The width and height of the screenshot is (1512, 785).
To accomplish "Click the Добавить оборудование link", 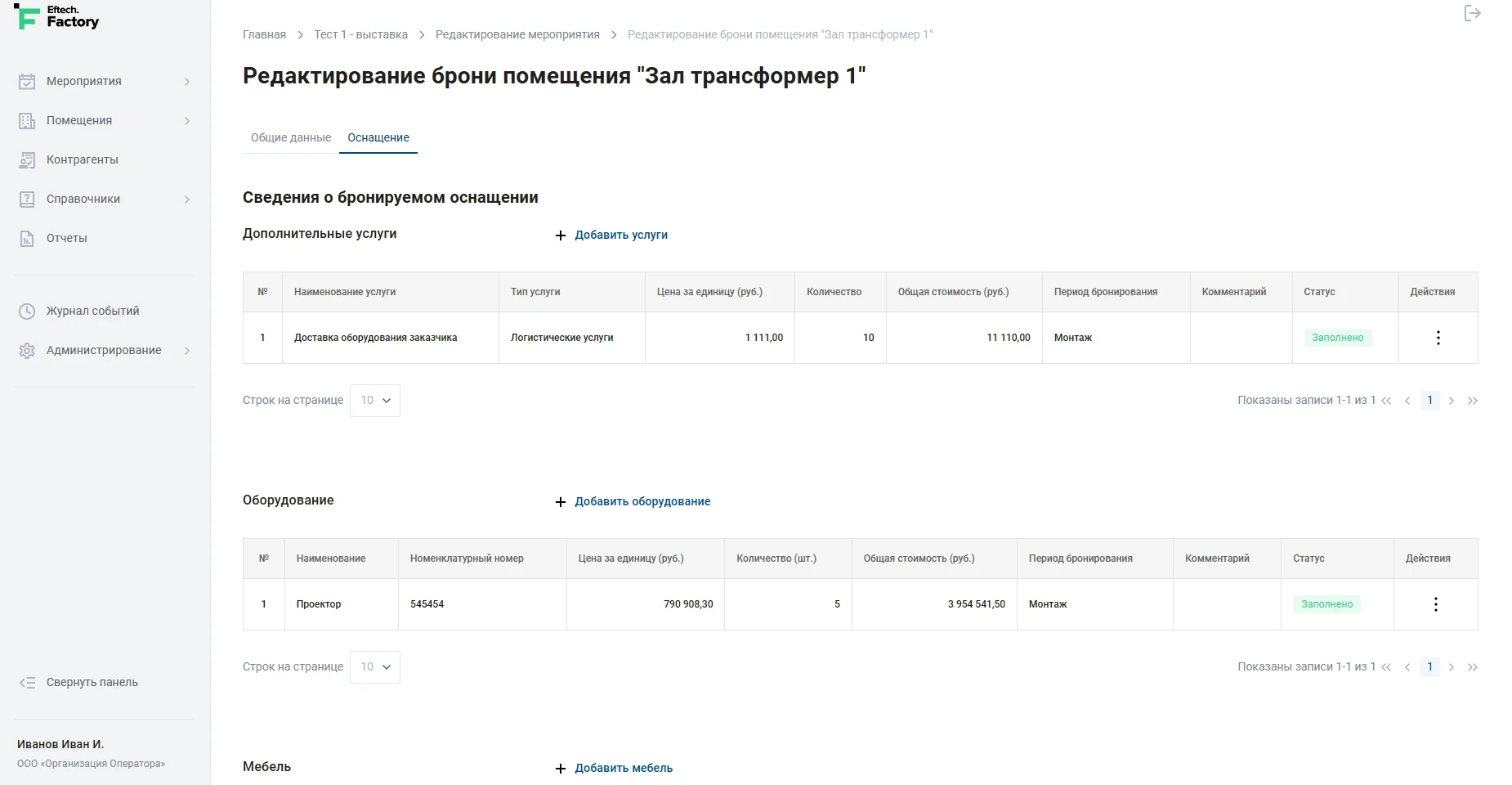I will pos(642,501).
